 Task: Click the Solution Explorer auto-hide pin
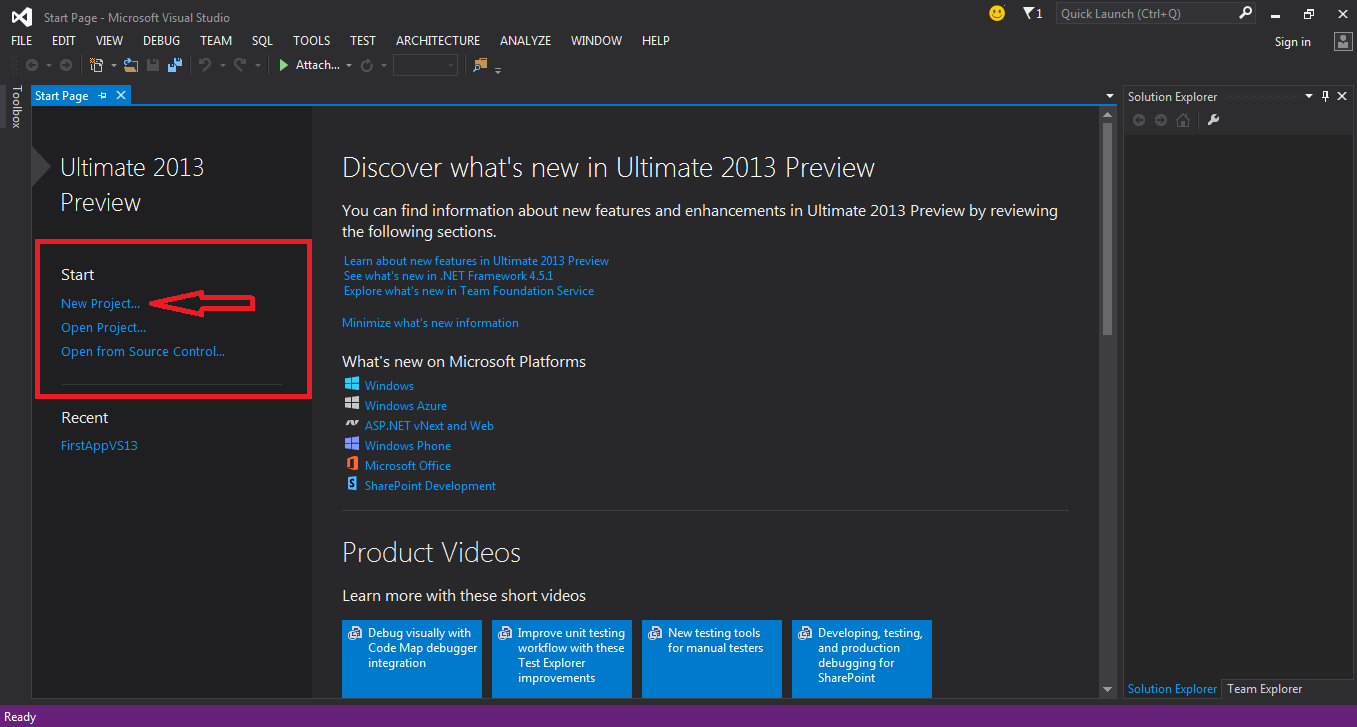pos(1326,96)
